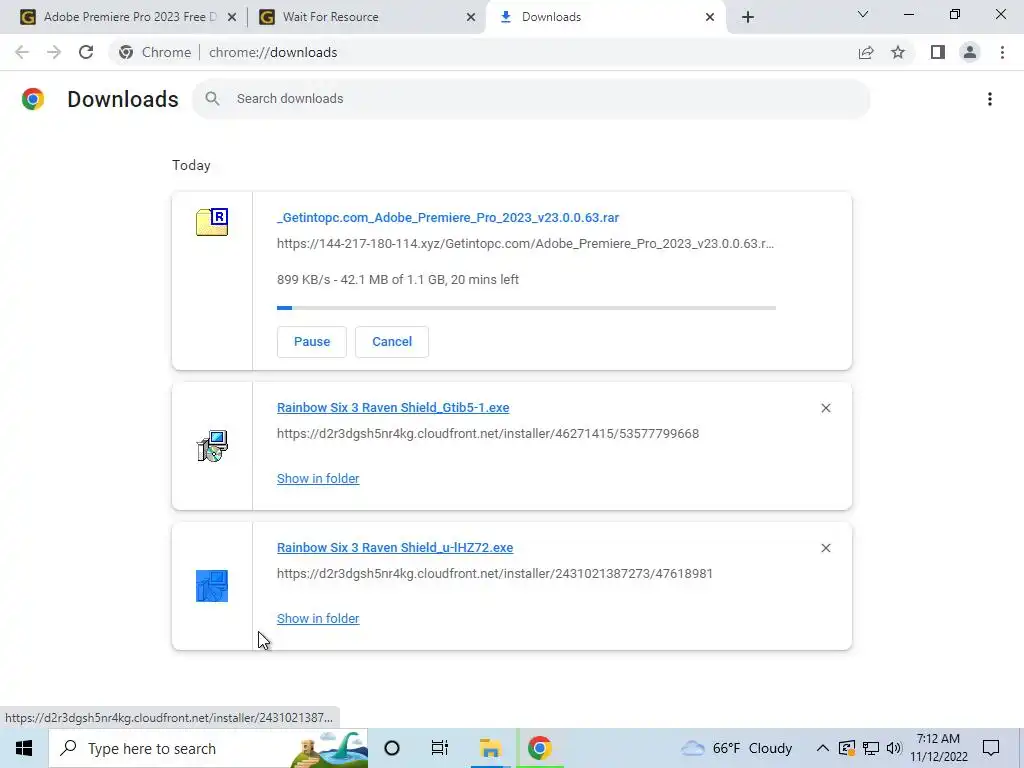
Task: Open a new tab with plus button
Action: coord(748,17)
